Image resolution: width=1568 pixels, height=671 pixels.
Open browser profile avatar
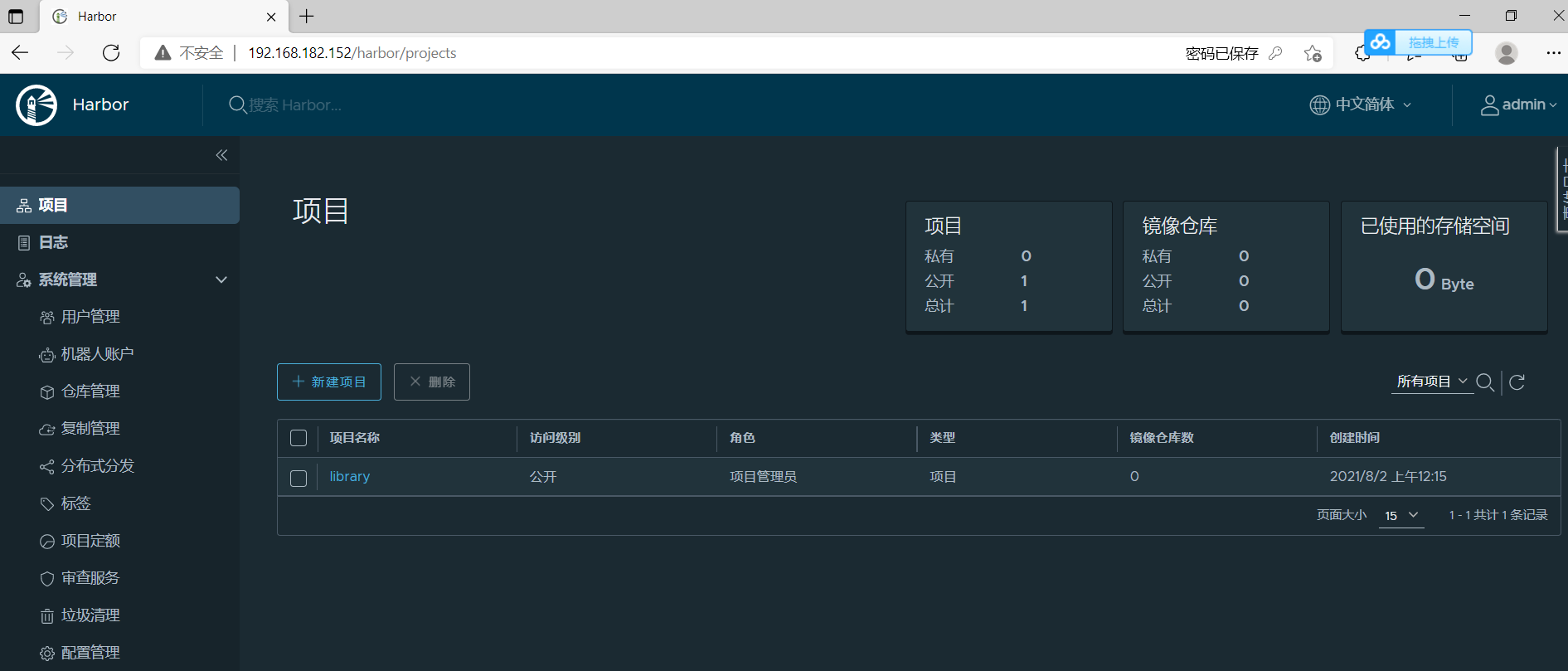pos(1506,53)
